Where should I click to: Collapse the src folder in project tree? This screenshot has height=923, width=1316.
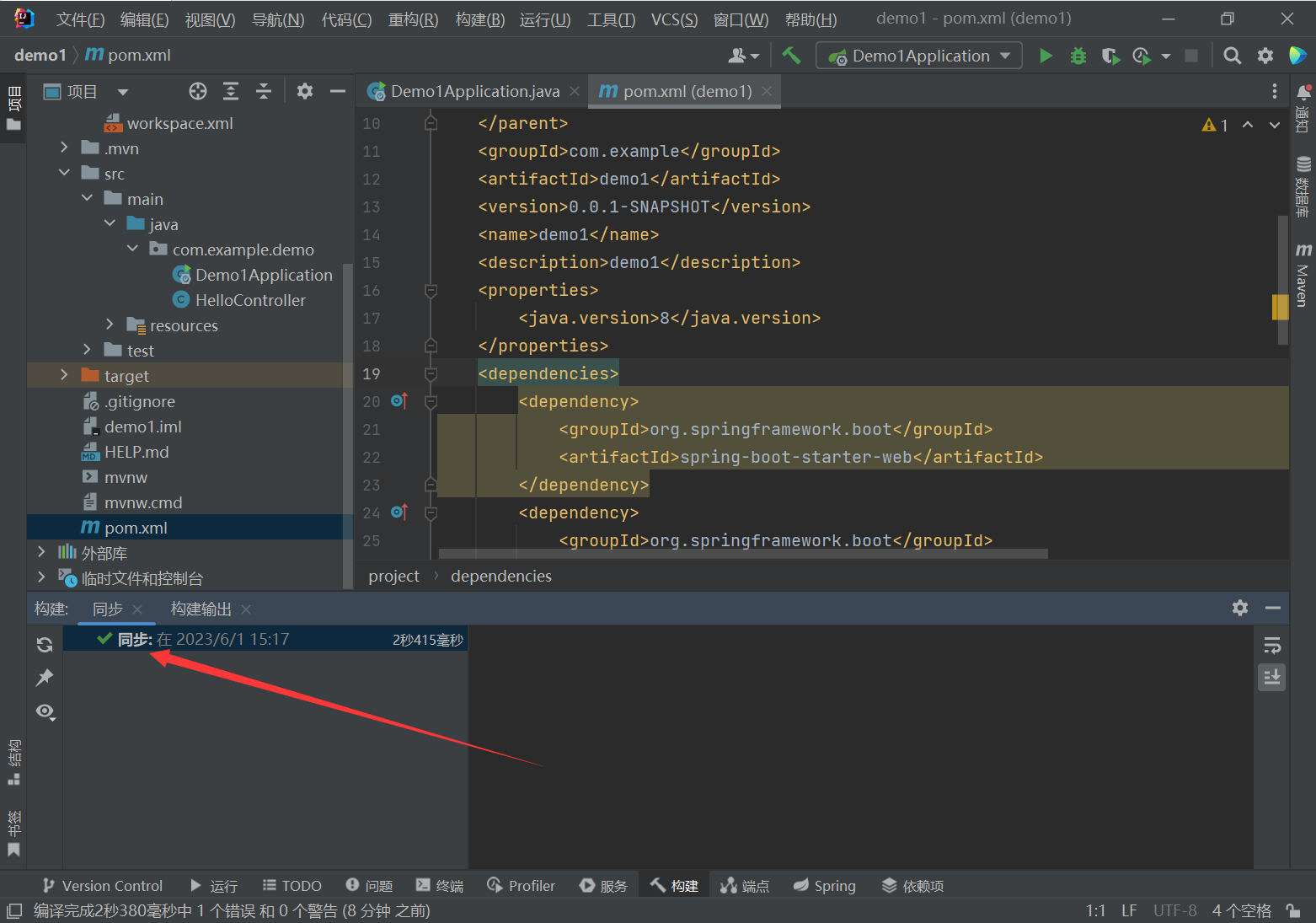pos(64,173)
